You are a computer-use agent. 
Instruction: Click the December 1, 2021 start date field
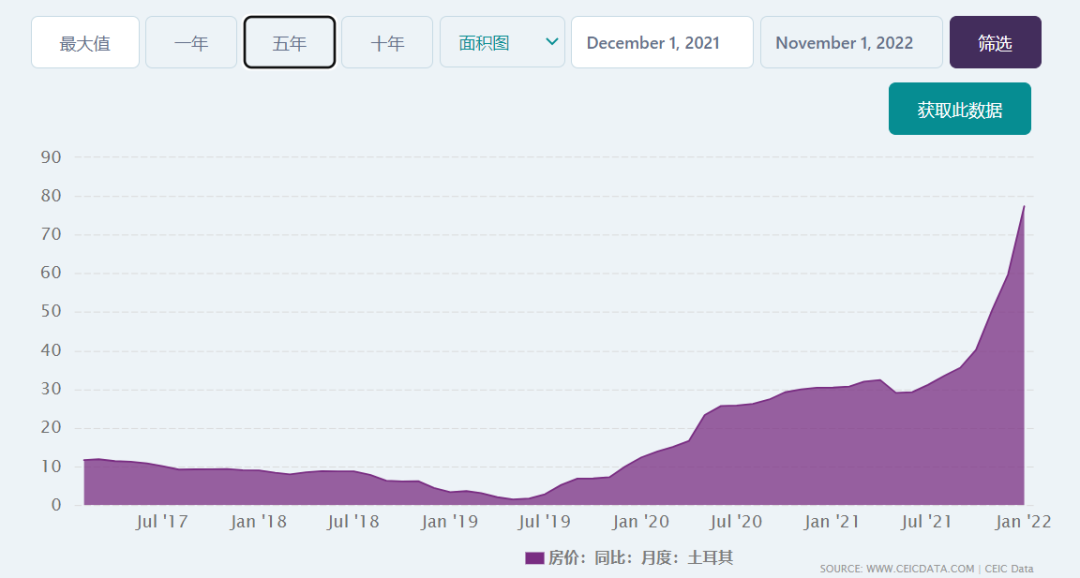click(661, 43)
